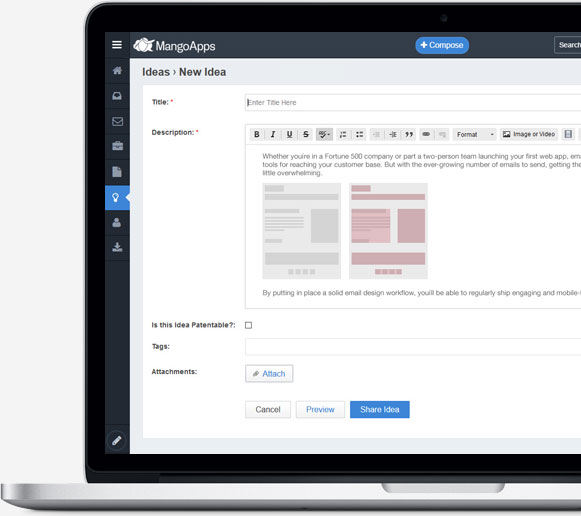Open the documents file icon
The width and height of the screenshot is (581, 516).
[117, 172]
